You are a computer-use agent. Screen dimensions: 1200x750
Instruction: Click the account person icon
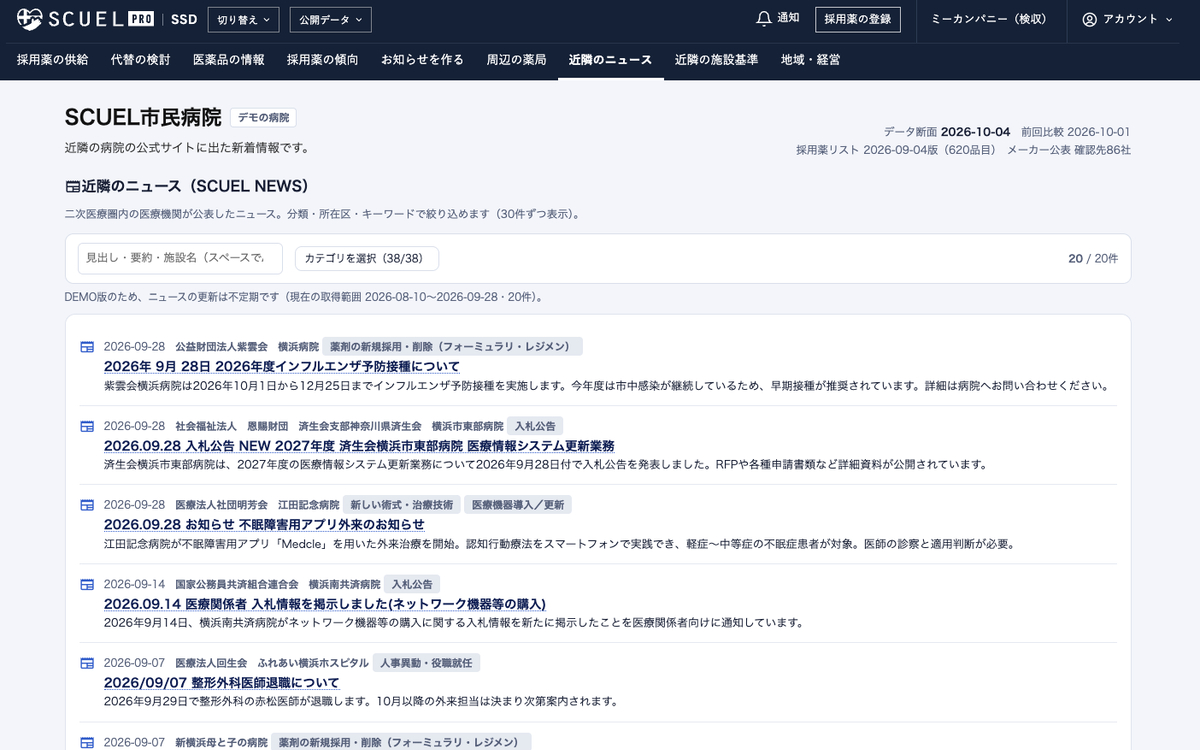click(1090, 19)
